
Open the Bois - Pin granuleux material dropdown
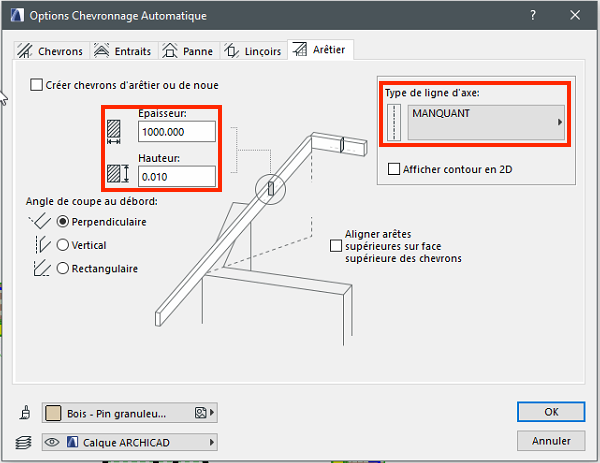tap(130, 413)
